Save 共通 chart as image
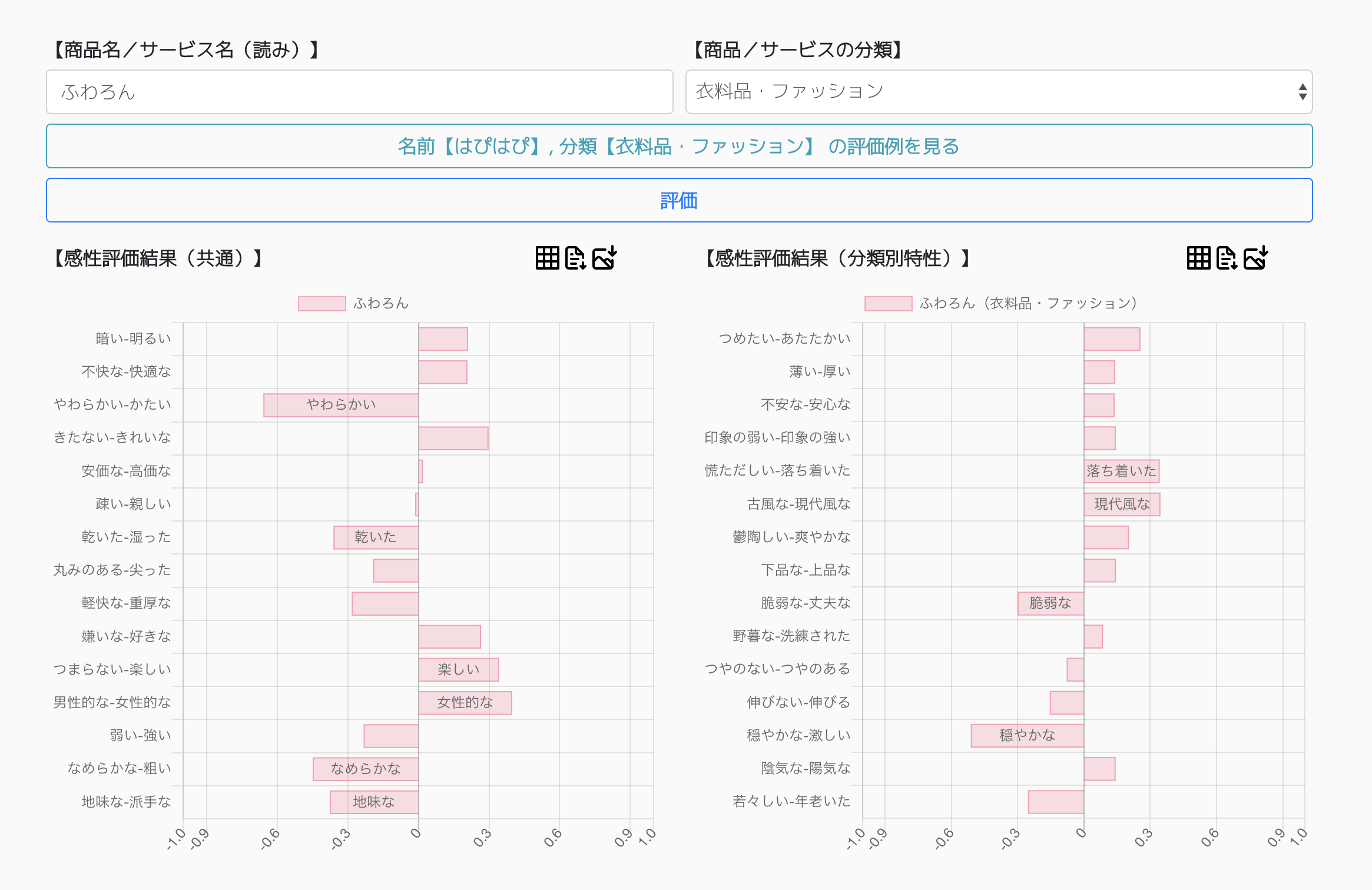 coord(604,258)
